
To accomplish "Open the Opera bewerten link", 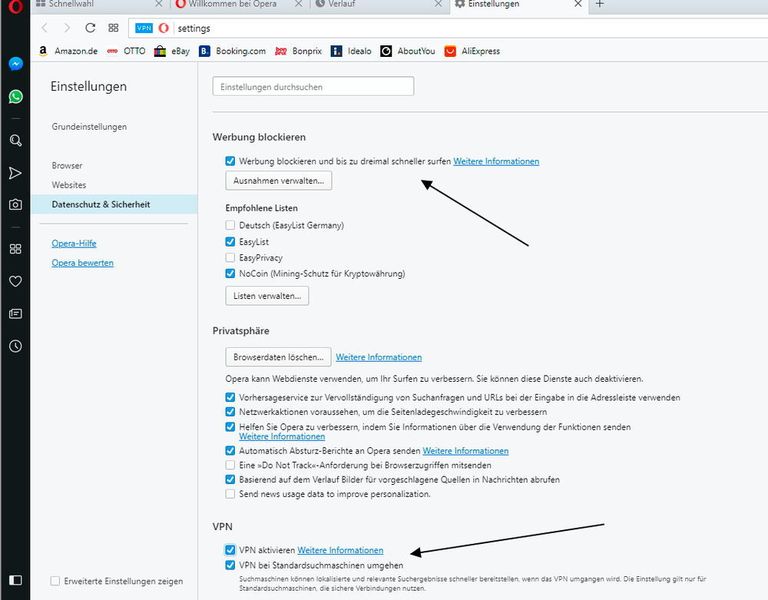I will tap(82, 263).
